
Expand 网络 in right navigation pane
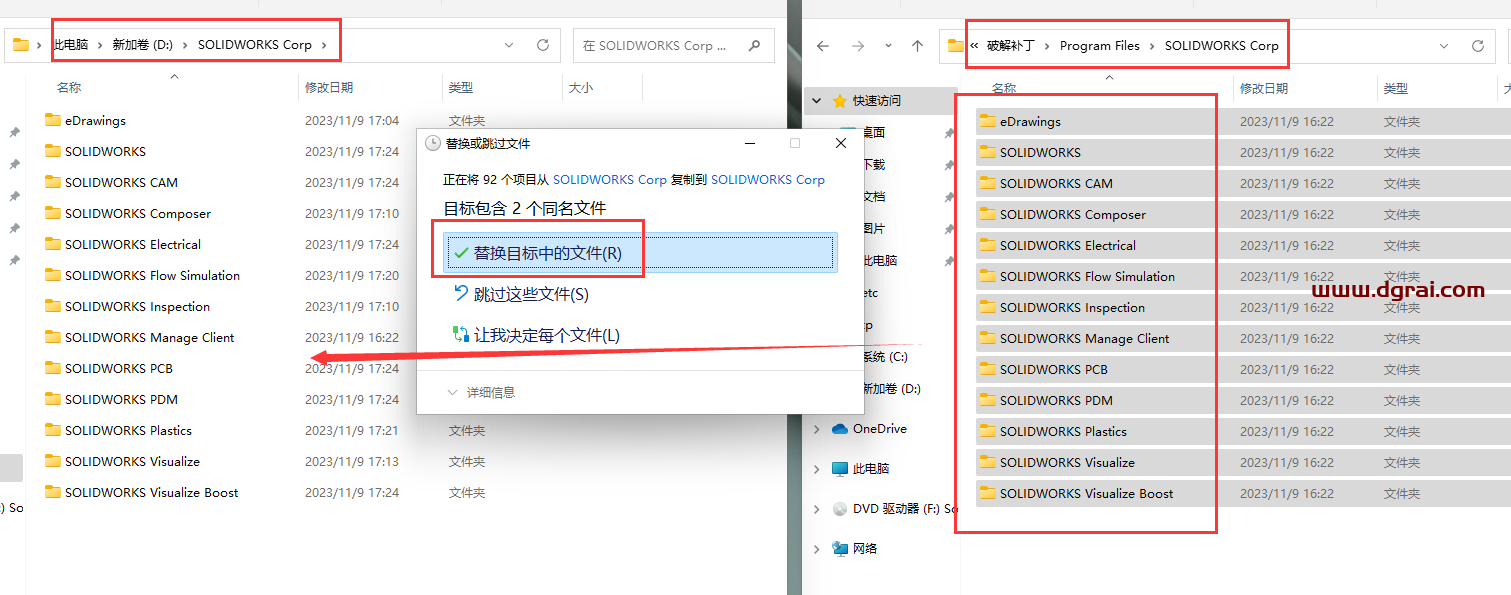coord(817,549)
